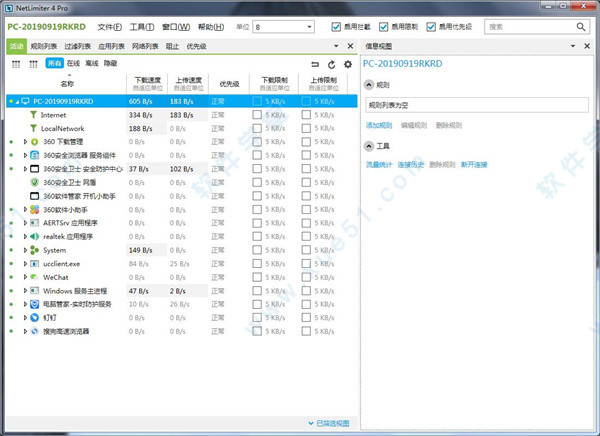
Task: Toggle the 启用限制 checkbox
Action: click(383, 27)
